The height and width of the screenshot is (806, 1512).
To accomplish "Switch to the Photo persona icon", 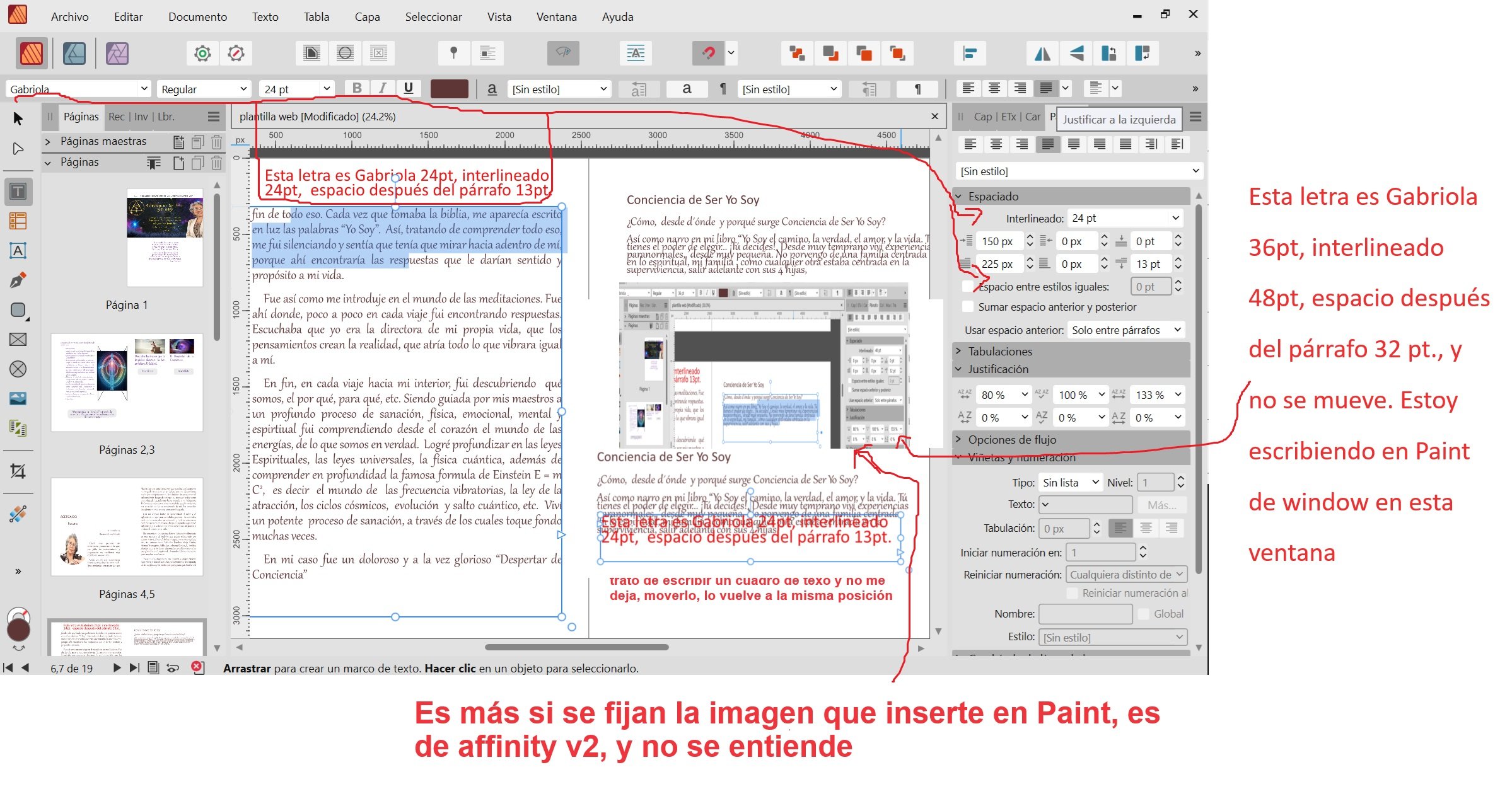I will (x=117, y=54).
